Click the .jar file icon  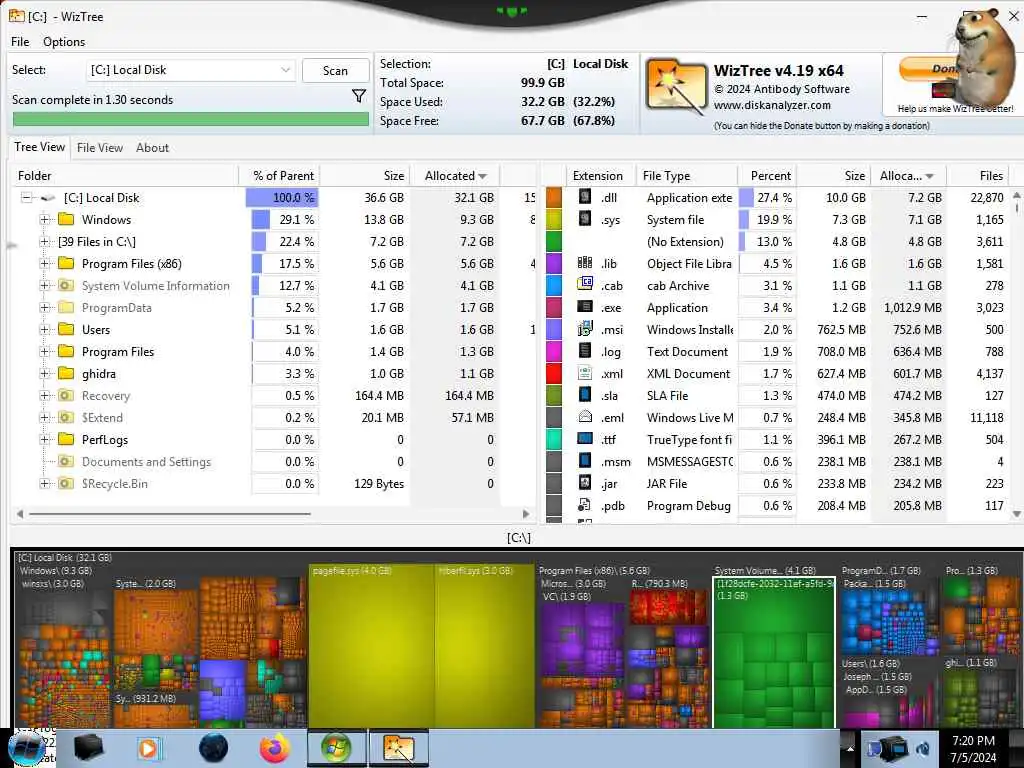(x=585, y=483)
